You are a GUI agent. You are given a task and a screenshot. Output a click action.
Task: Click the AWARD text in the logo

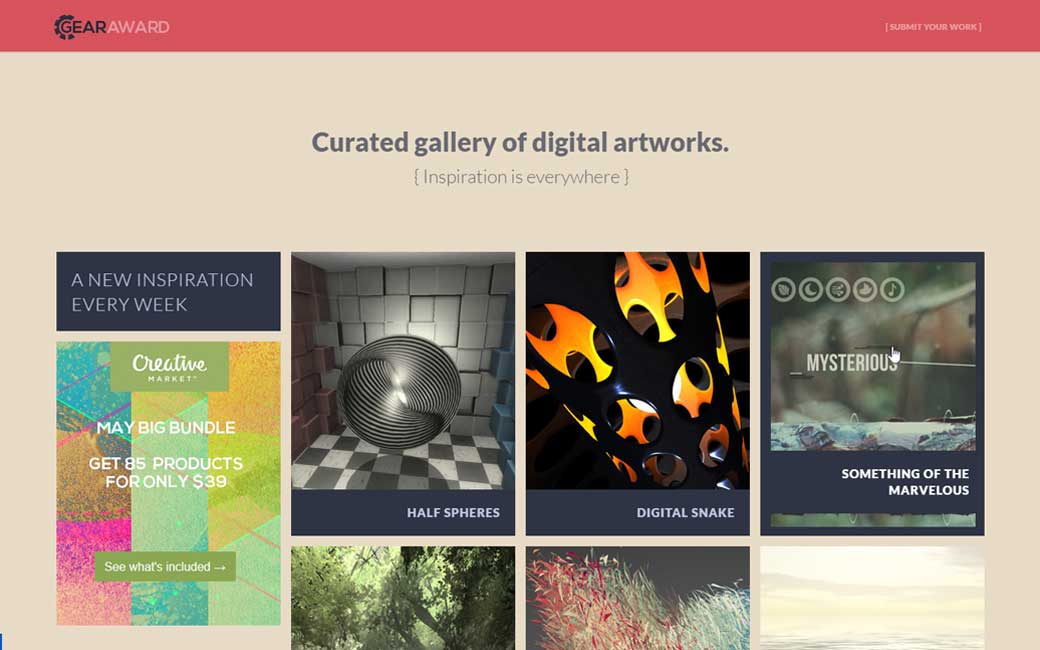coord(138,27)
